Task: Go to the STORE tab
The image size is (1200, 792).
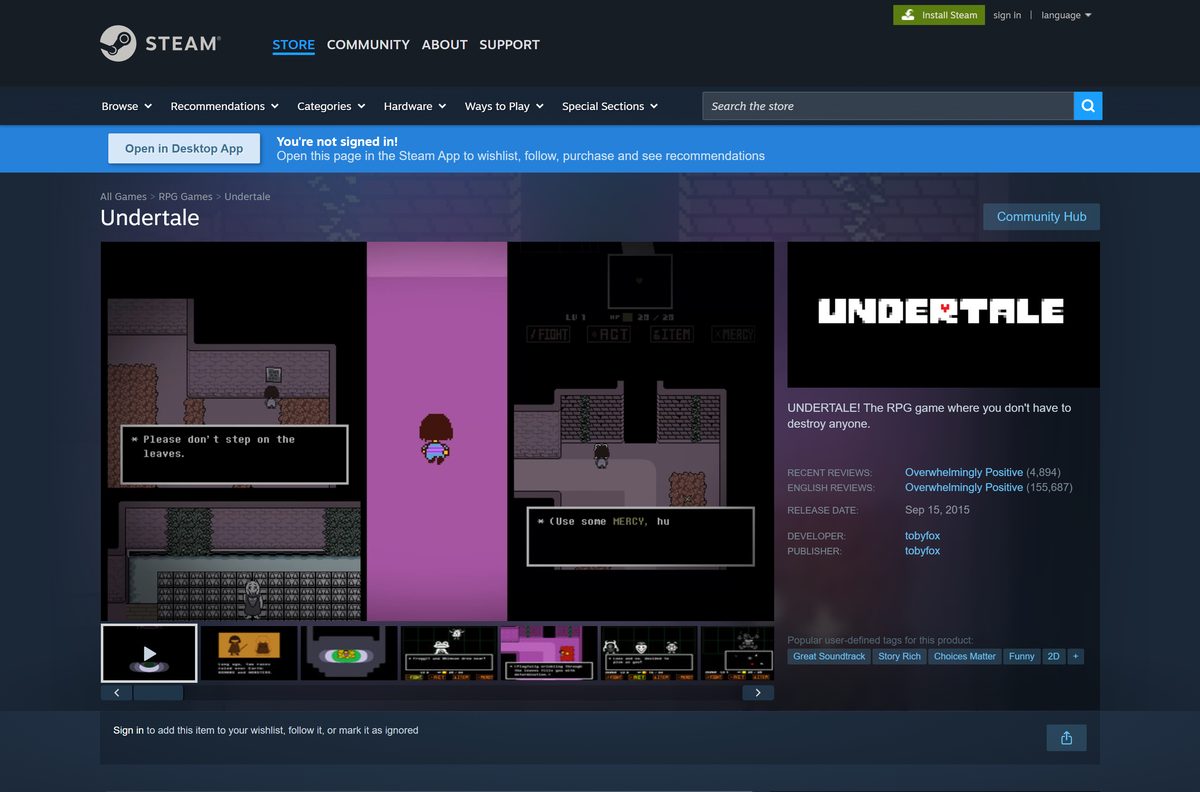Action: (x=293, y=44)
